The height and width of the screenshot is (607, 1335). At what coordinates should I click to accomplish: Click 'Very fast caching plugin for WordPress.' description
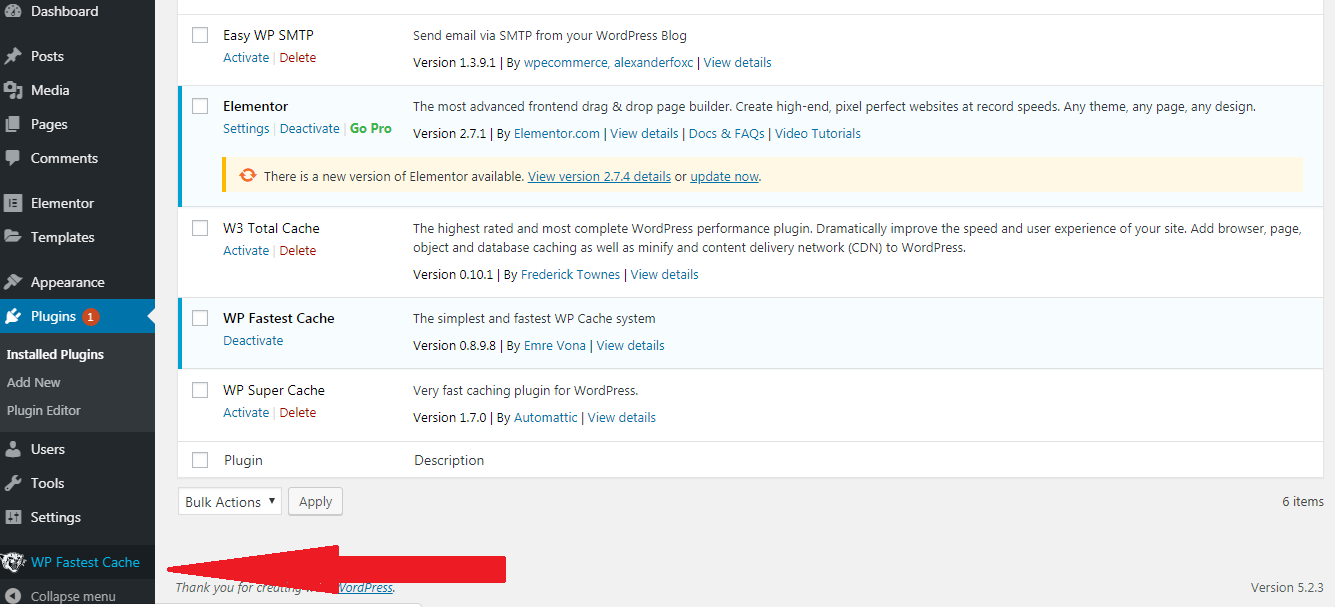(x=526, y=390)
